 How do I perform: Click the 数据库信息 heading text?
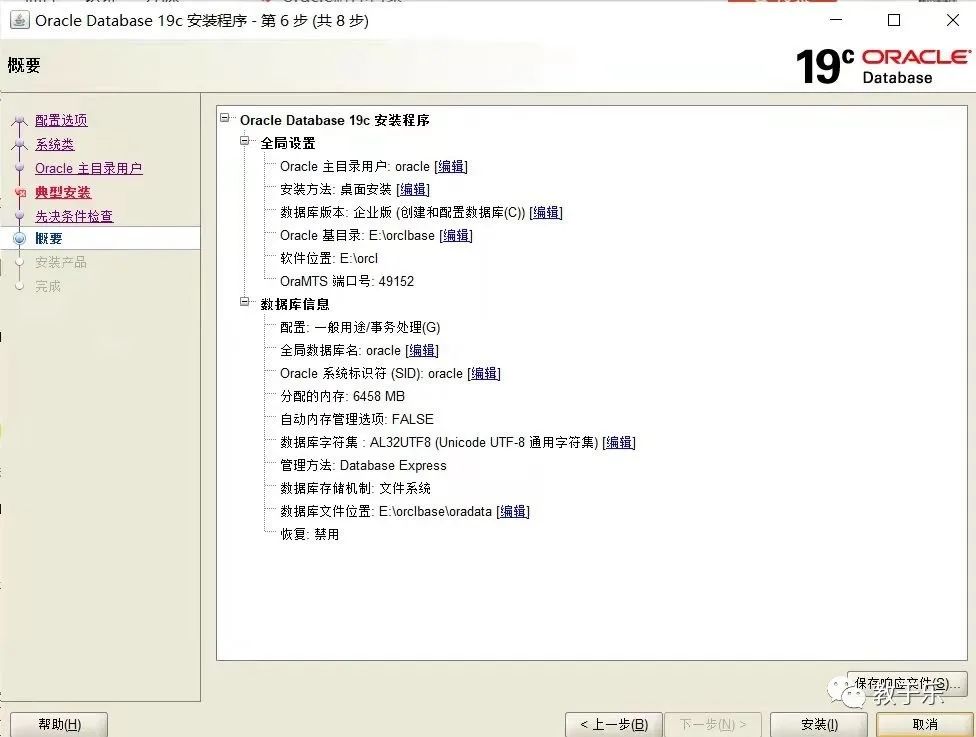(x=294, y=304)
